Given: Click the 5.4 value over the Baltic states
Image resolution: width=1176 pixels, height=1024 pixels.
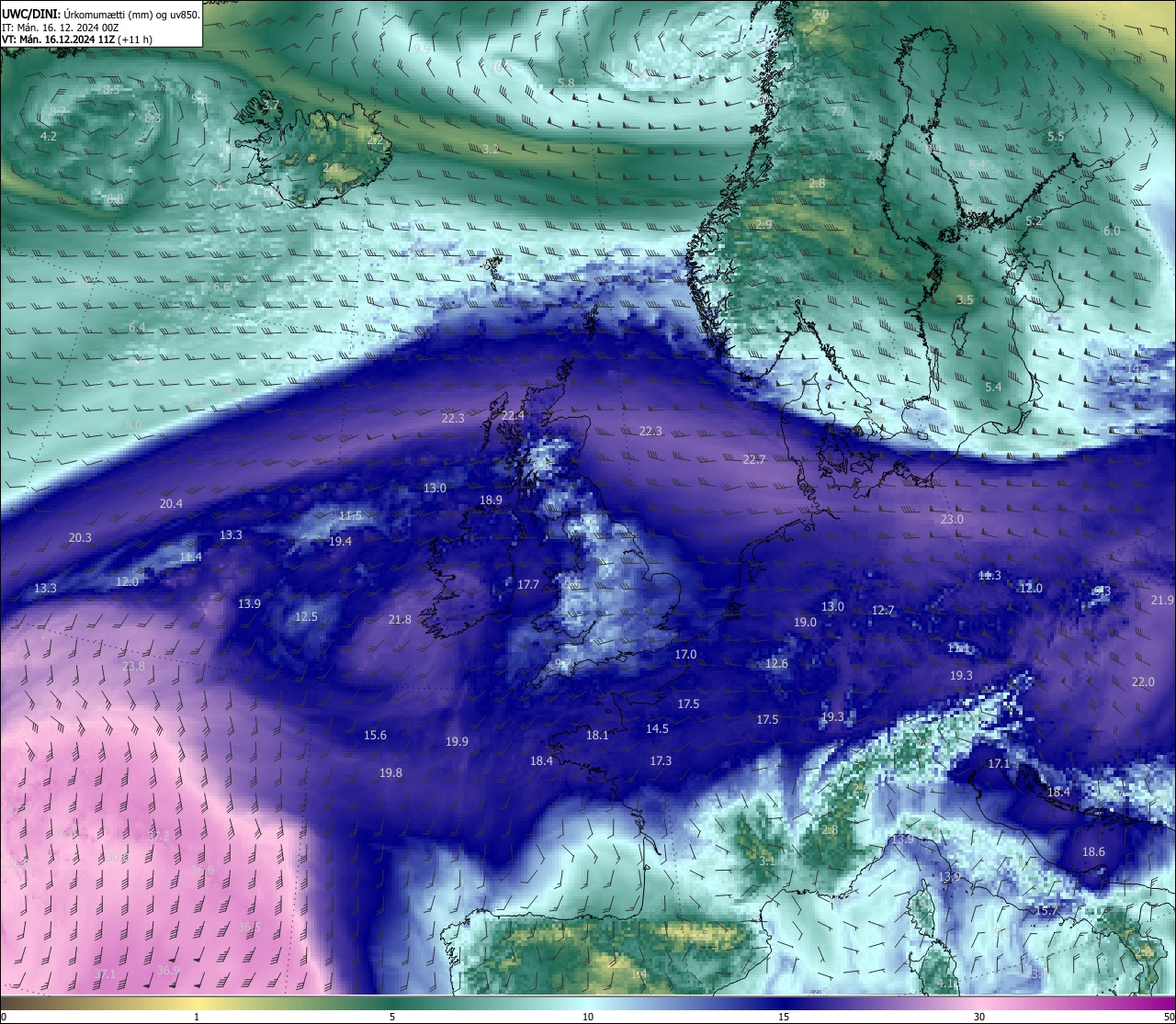Looking at the screenshot, I should 993,387.
